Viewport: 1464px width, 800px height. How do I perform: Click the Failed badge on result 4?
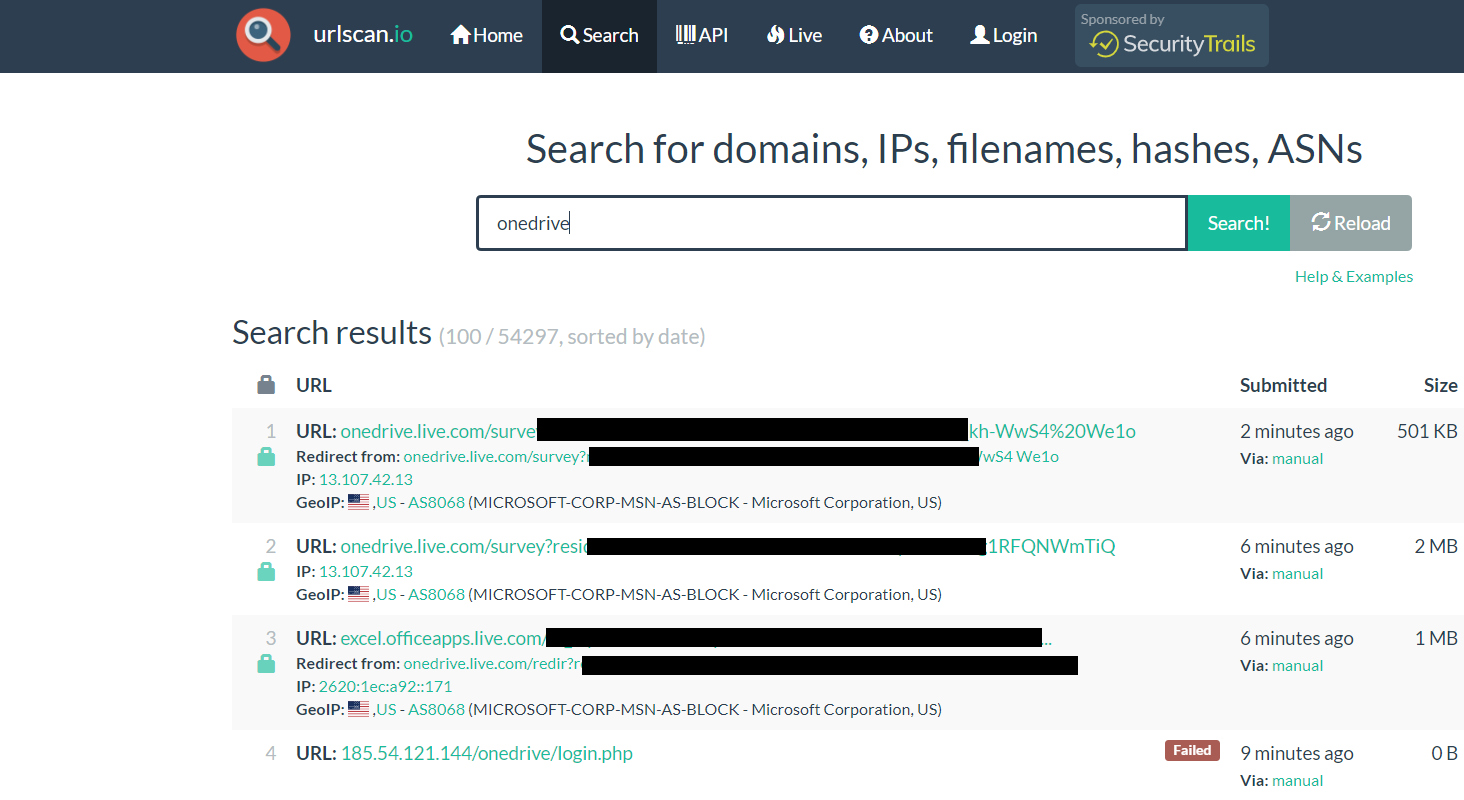coord(1192,751)
